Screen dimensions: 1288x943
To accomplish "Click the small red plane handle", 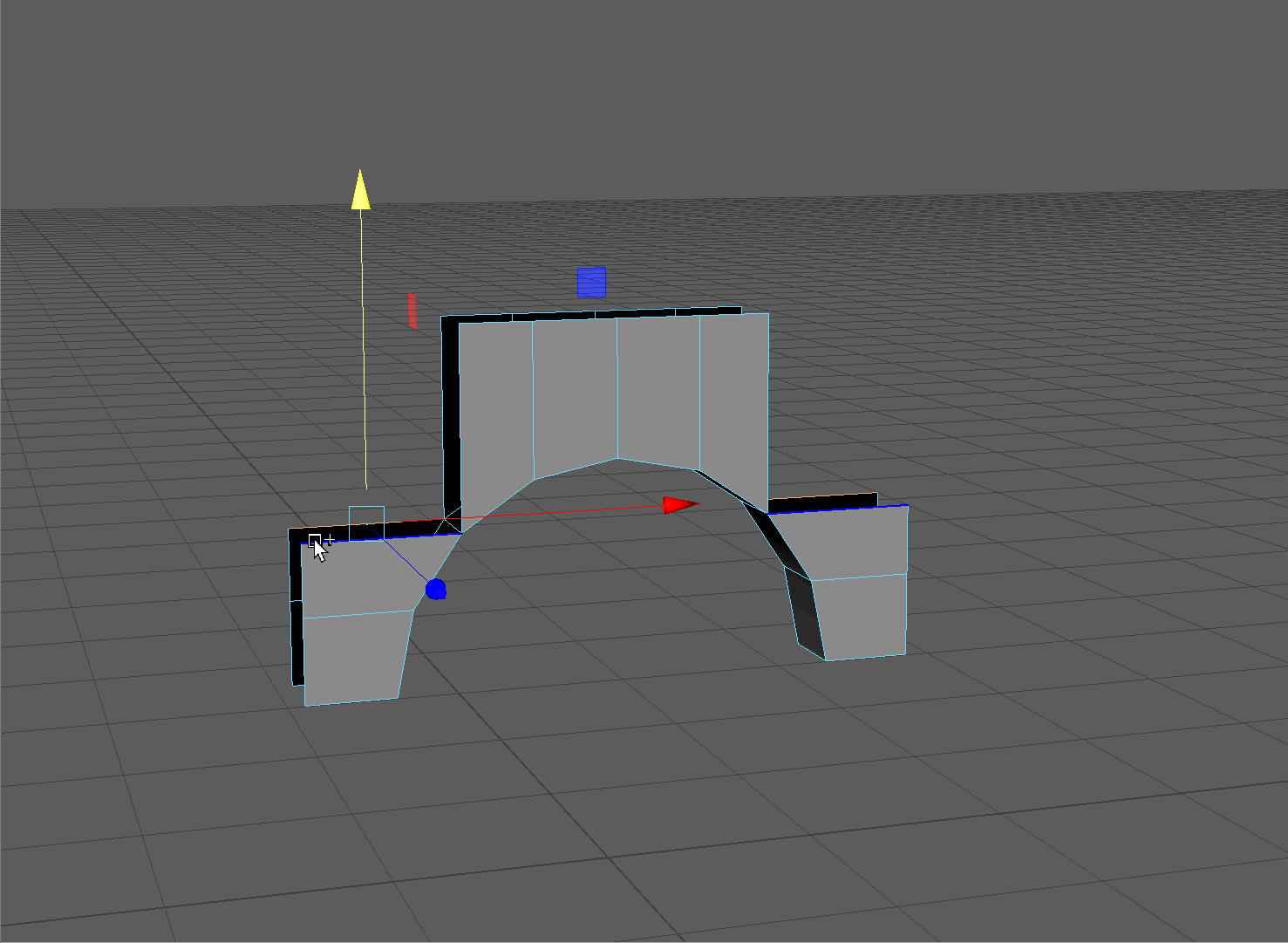I will (412, 311).
